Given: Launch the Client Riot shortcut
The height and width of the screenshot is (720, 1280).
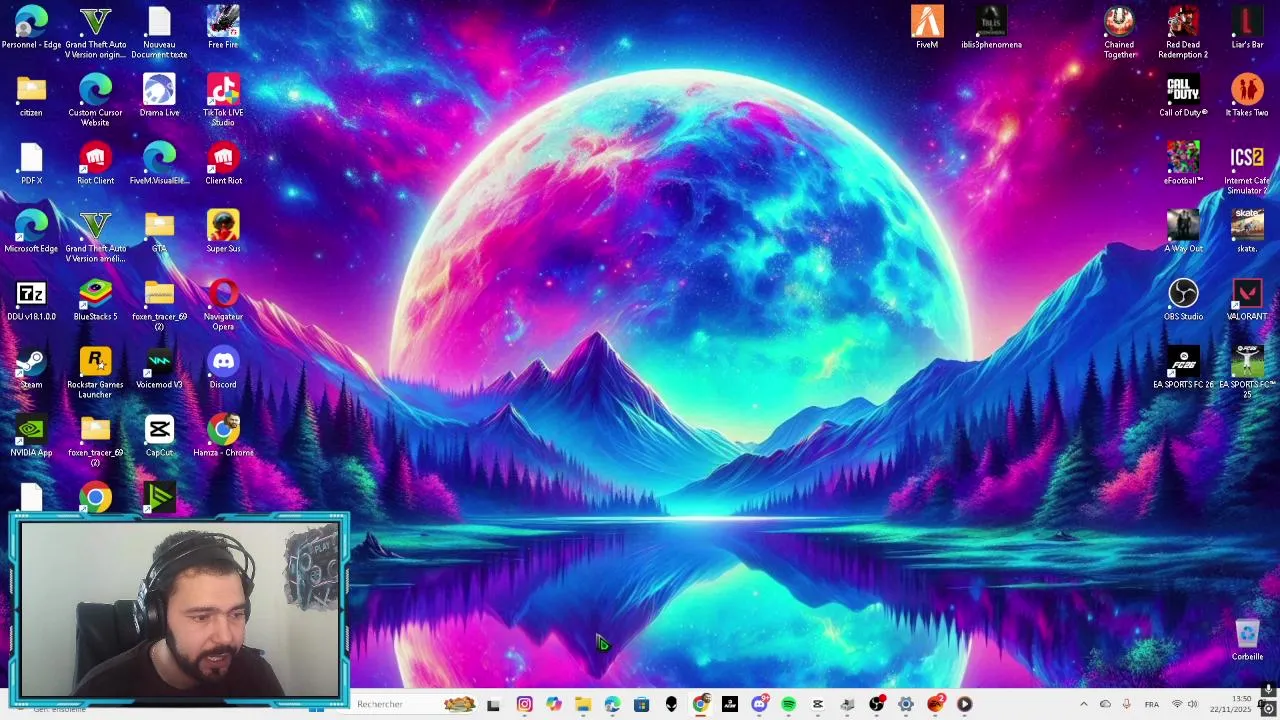Looking at the screenshot, I should pyautogui.click(x=223, y=163).
